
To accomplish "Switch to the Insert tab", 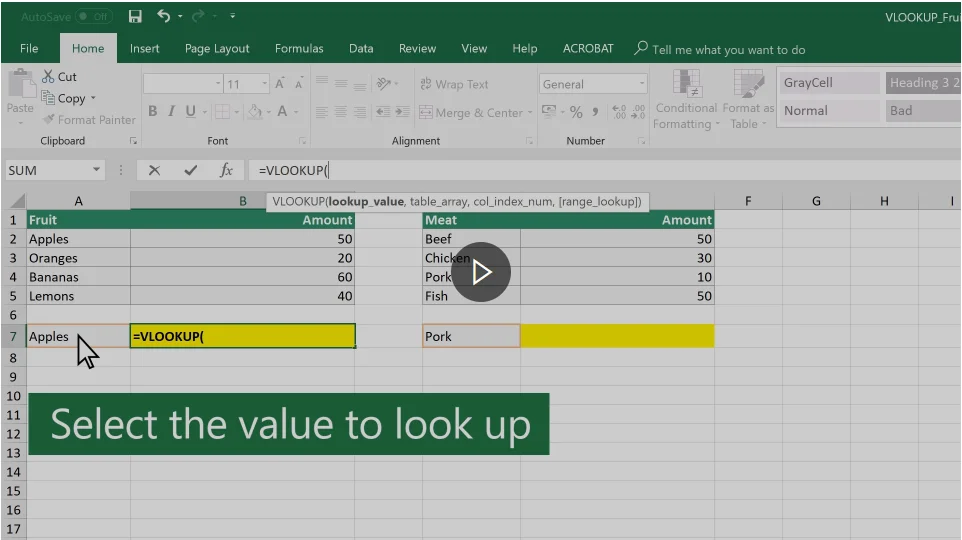I will [x=144, y=48].
